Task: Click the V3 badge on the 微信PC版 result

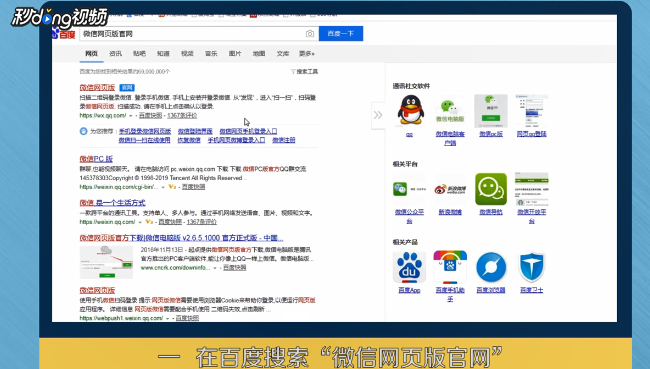Action: (x=172, y=187)
